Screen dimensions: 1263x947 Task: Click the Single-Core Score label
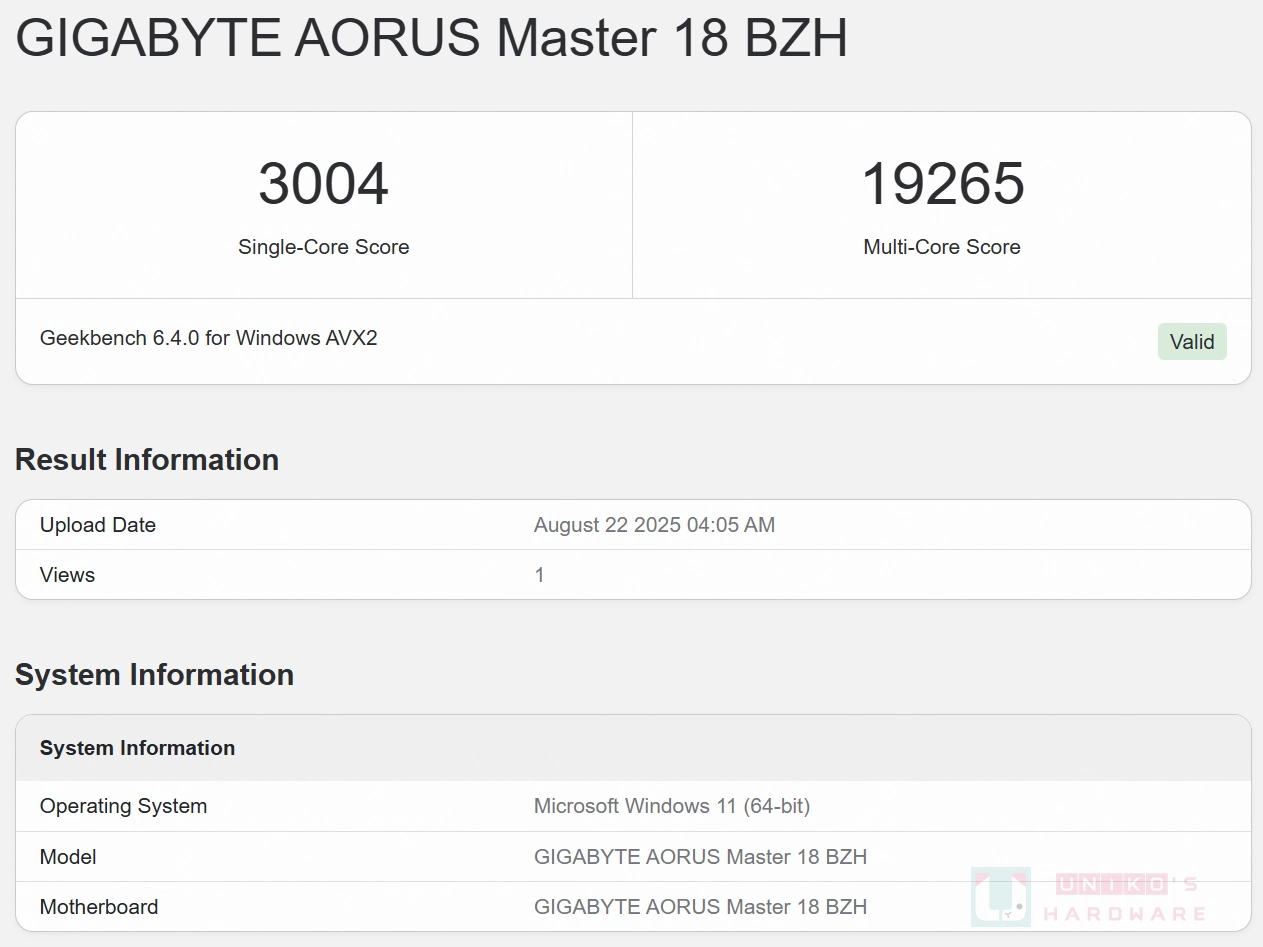coord(323,247)
